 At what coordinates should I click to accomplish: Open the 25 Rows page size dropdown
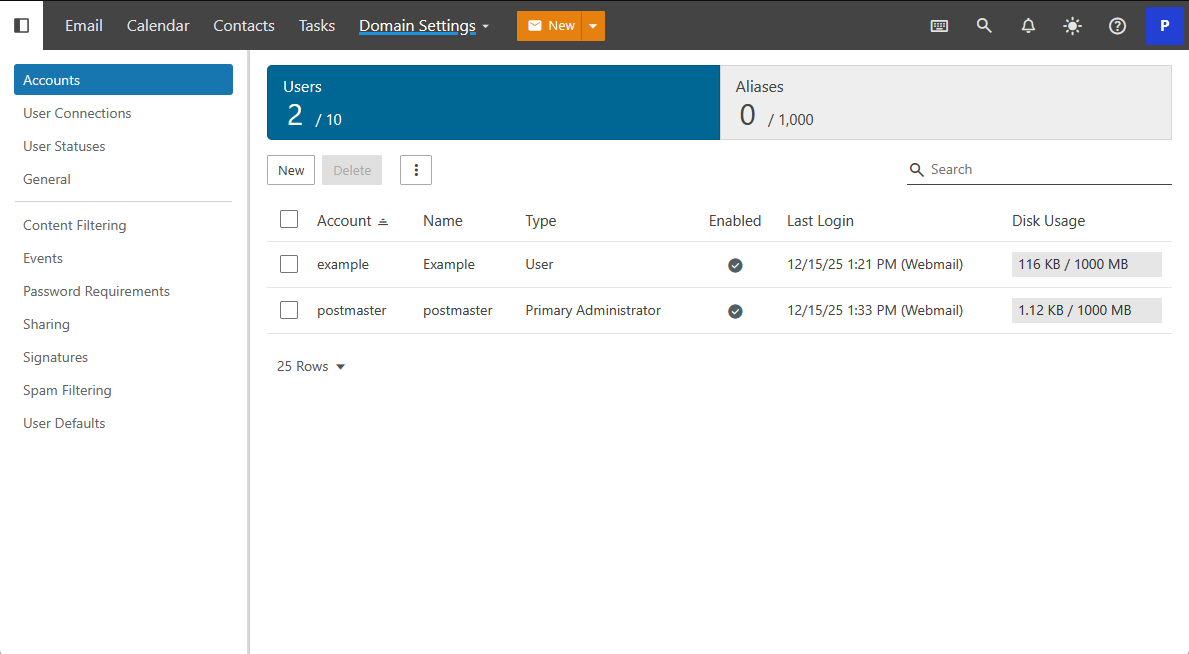[311, 367]
